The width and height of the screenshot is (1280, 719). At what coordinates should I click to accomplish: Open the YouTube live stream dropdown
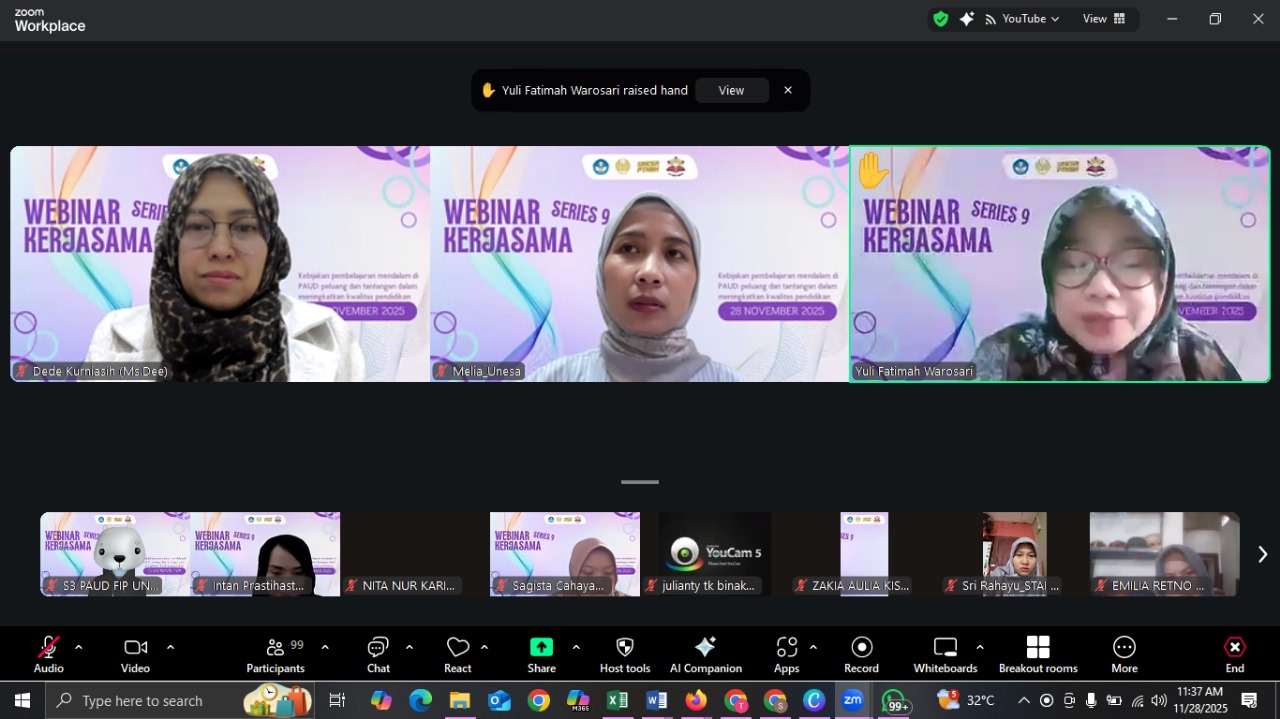pos(1022,19)
